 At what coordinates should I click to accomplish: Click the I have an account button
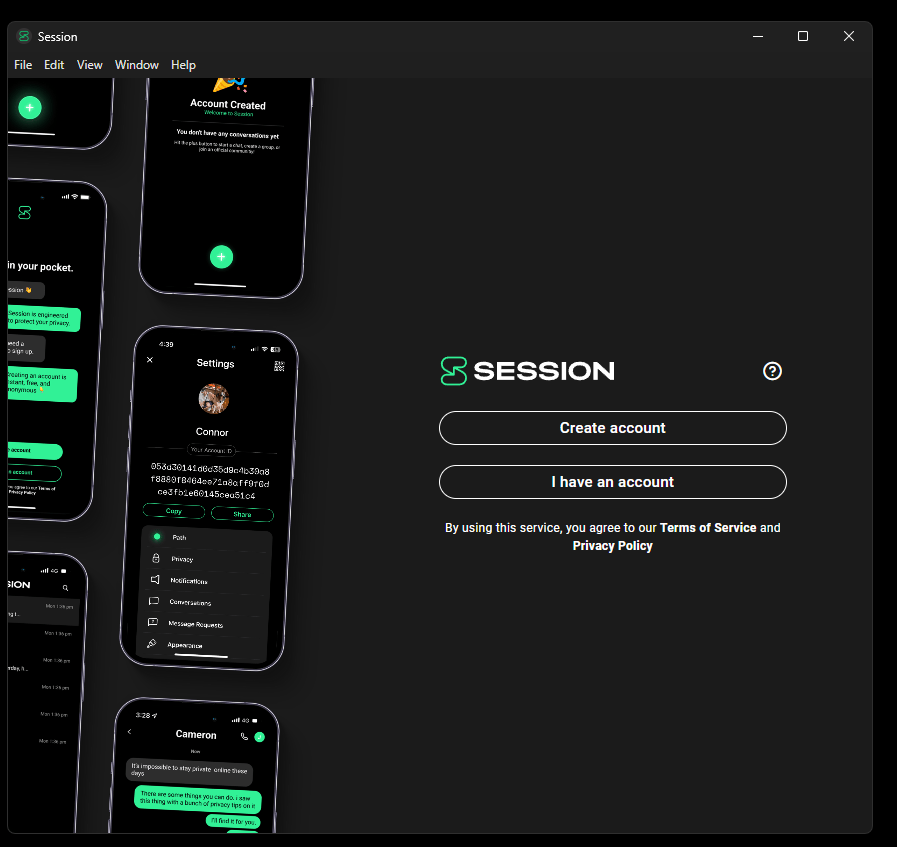[x=612, y=482]
